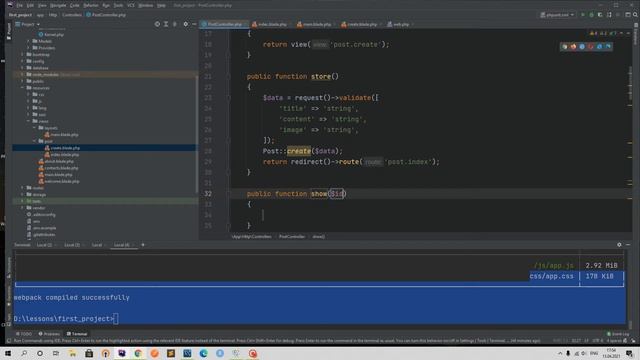Viewport: 640px width, 360px height.
Task: Expand the node_modules folder
Action: point(22,74)
